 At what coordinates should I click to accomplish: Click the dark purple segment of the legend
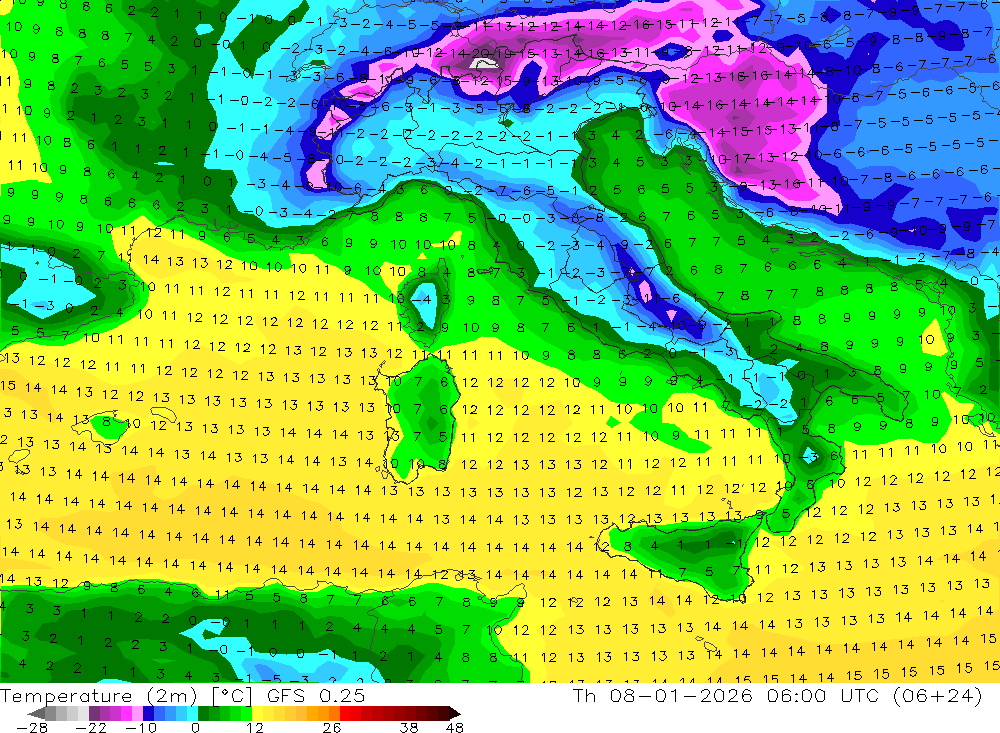click(94, 713)
